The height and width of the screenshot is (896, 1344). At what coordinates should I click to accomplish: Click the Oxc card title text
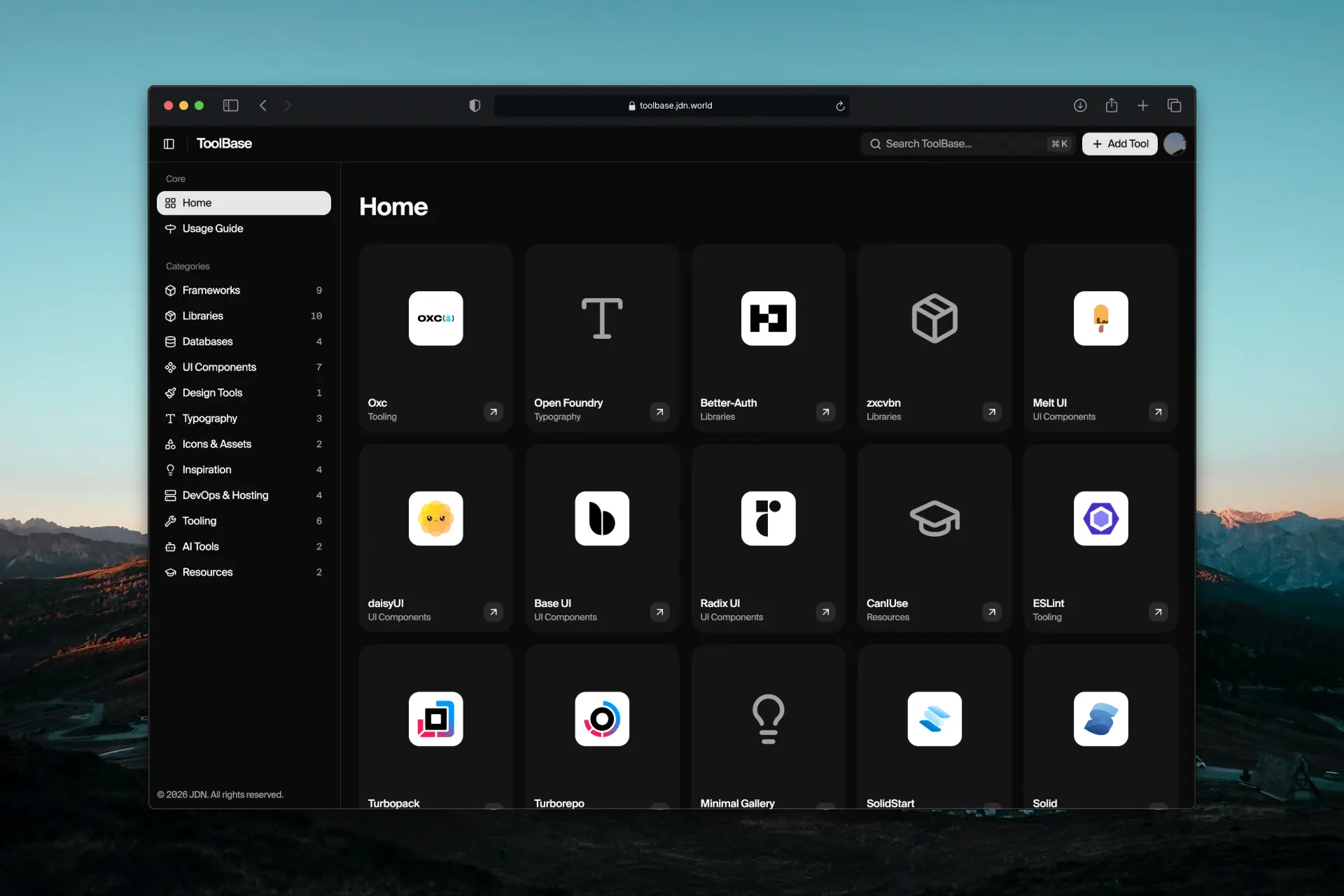coord(377,402)
